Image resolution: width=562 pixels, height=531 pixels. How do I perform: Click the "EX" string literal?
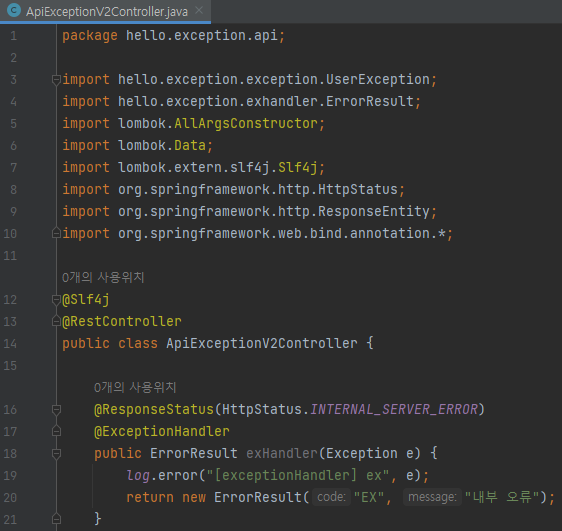[x=369, y=497]
